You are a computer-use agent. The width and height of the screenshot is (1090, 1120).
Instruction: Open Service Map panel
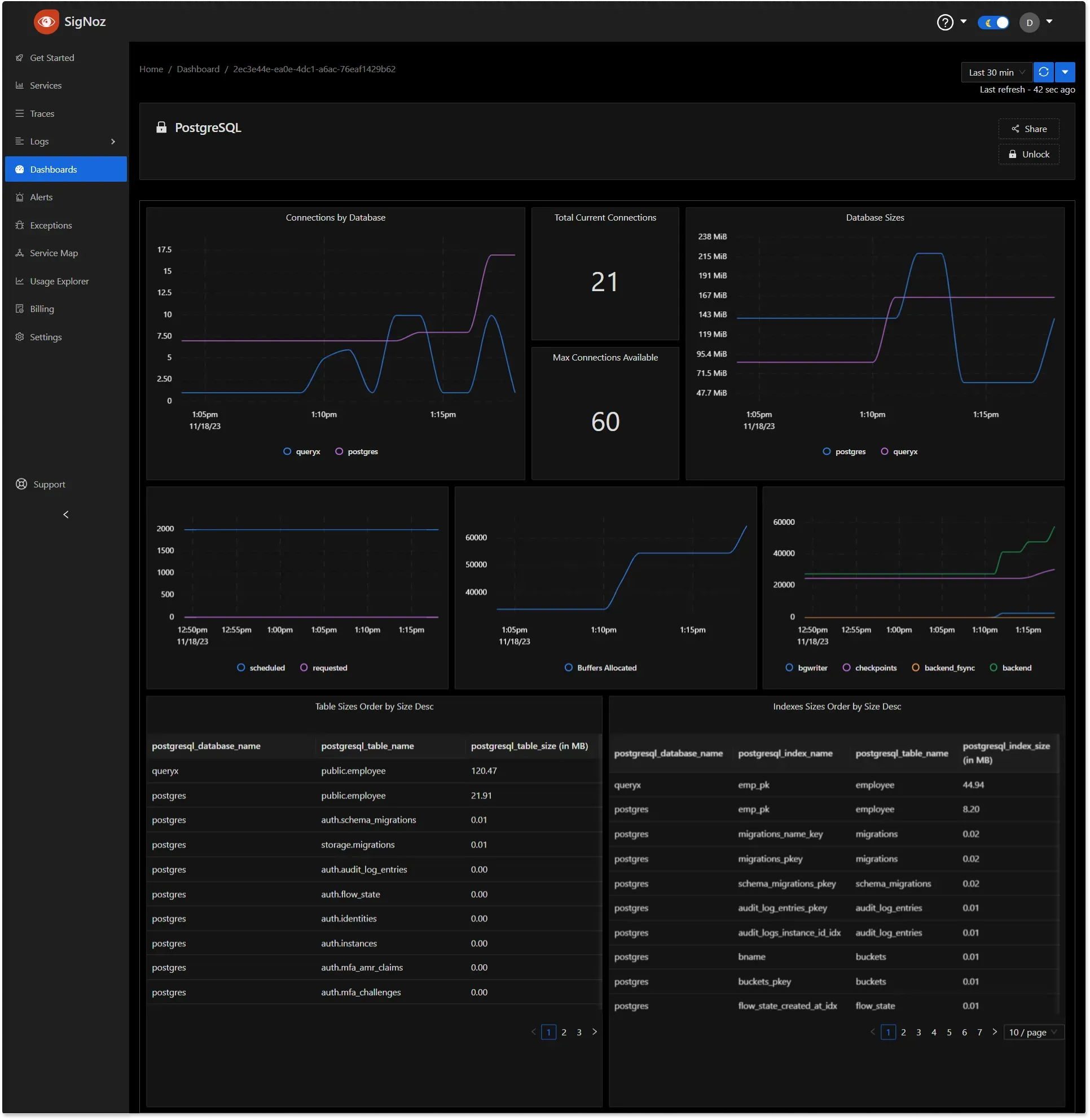[x=53, y=253]
